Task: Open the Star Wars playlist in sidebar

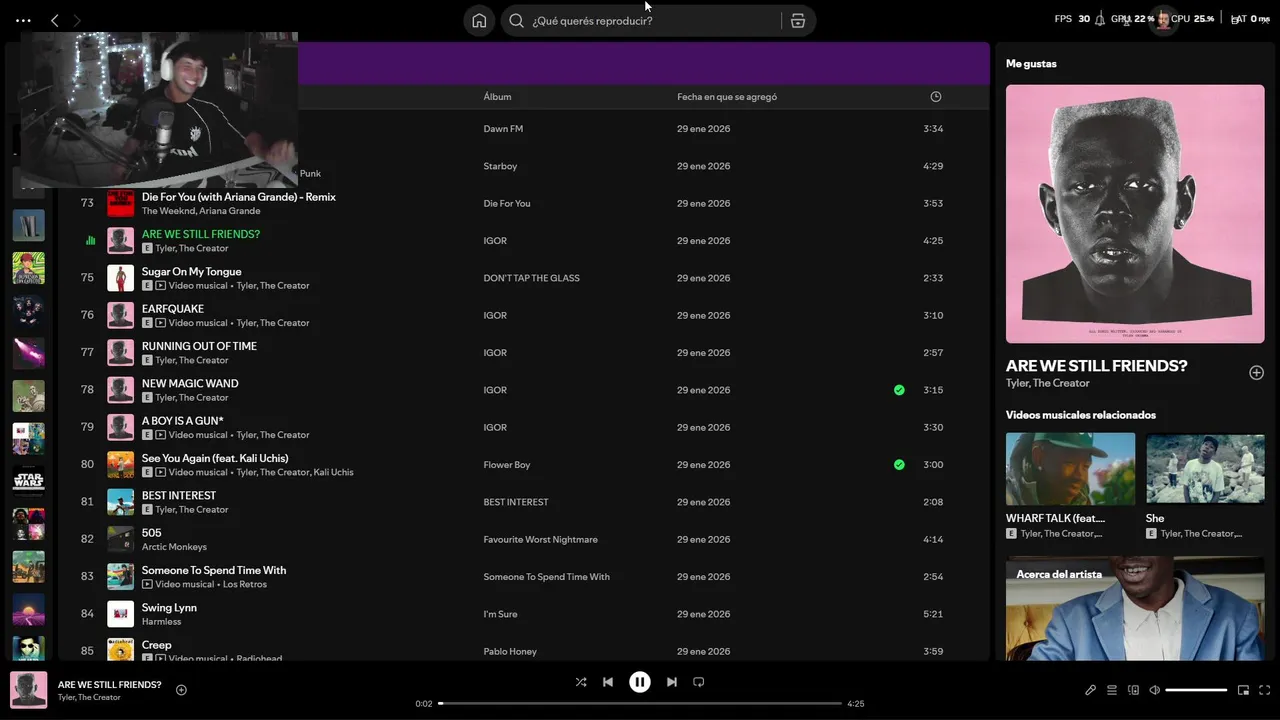Action: click(28, 480)
